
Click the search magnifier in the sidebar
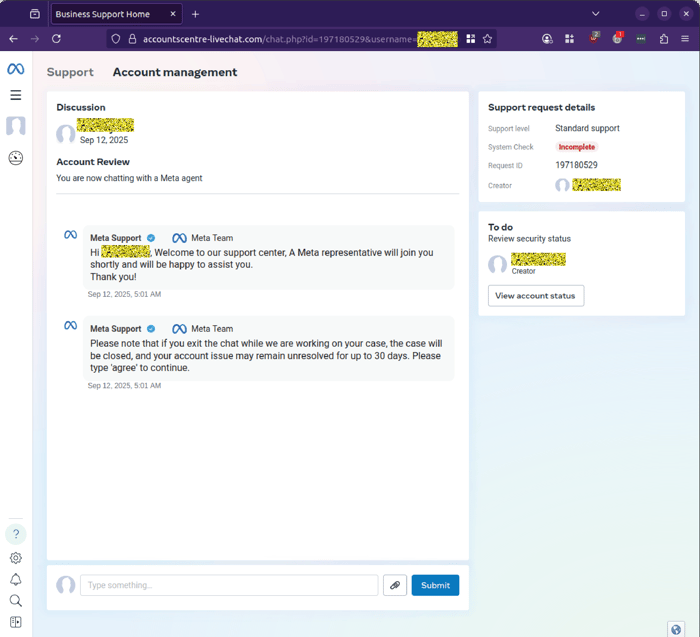(x=16, y=601)
